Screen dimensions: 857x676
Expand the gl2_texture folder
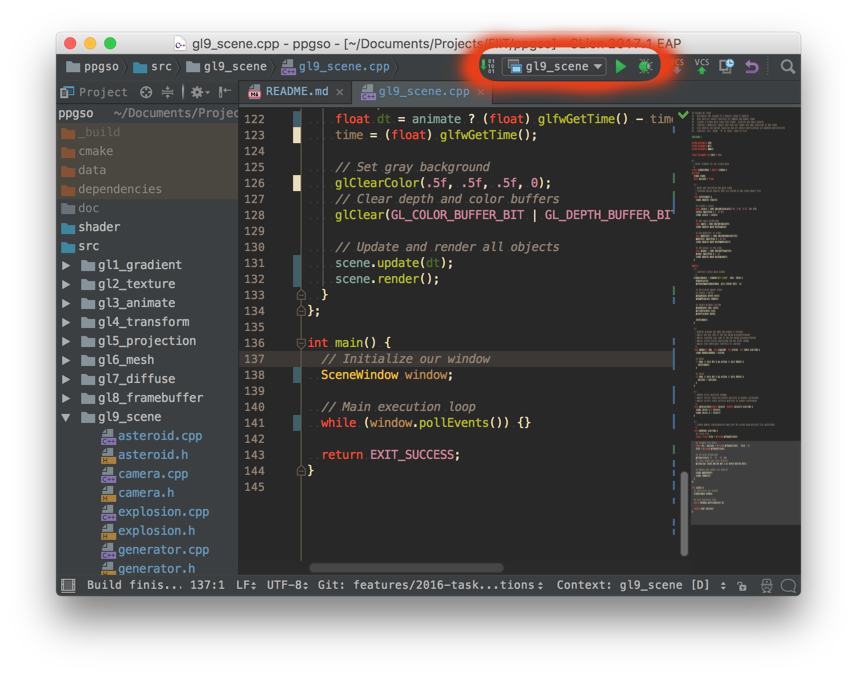click(x=66, y=285)
